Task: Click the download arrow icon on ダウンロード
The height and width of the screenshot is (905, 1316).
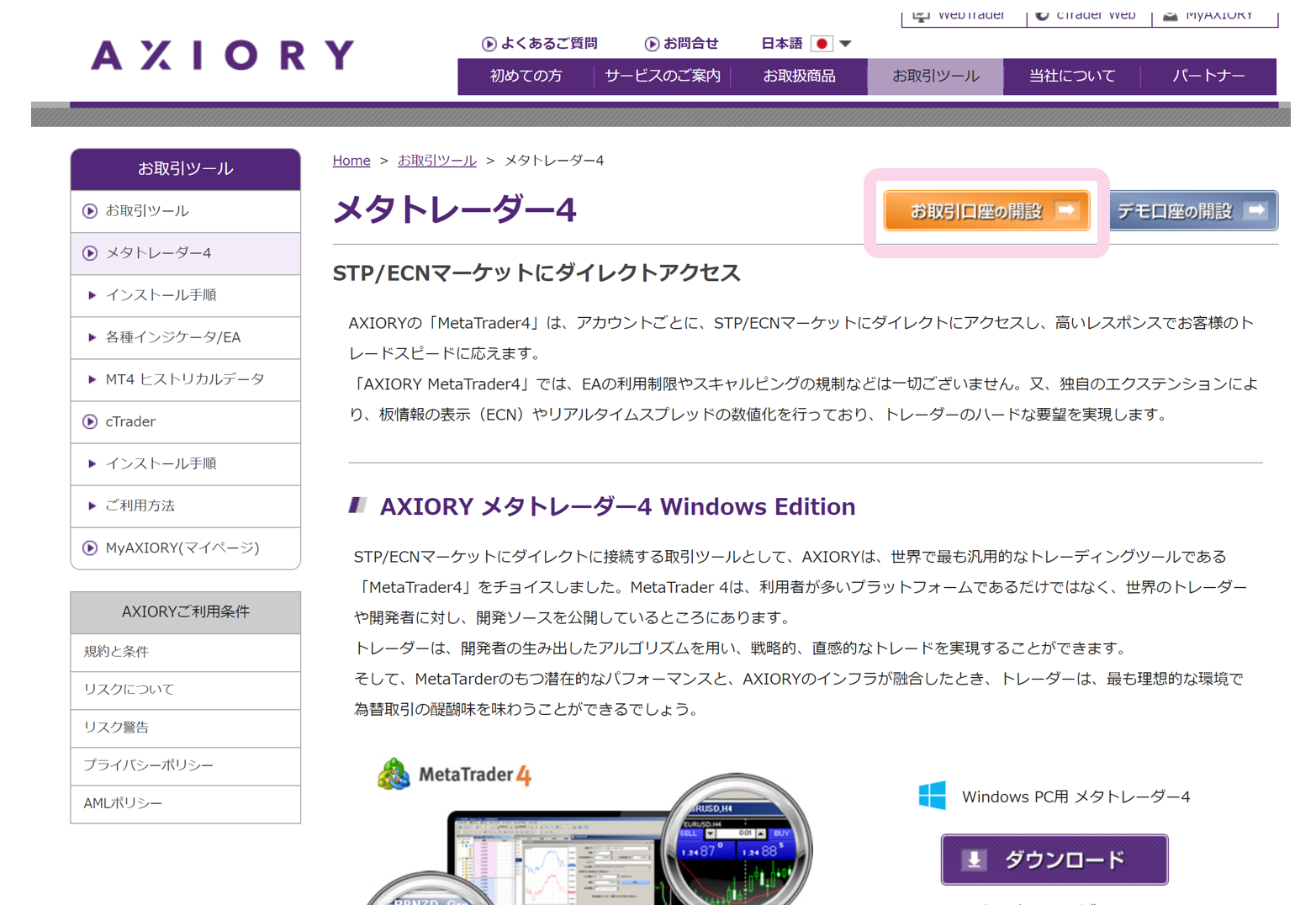Action: (974, 860)
